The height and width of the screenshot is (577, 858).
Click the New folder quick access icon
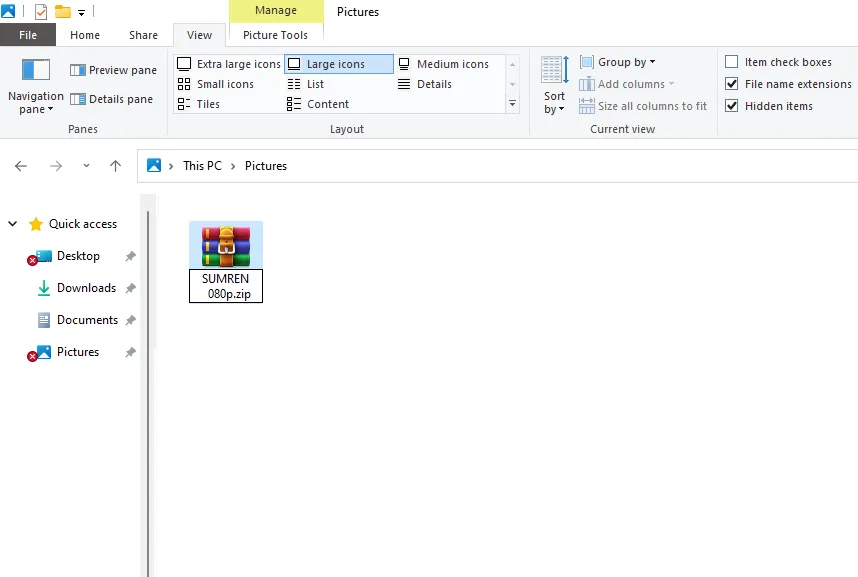click(x=62, y=11)
